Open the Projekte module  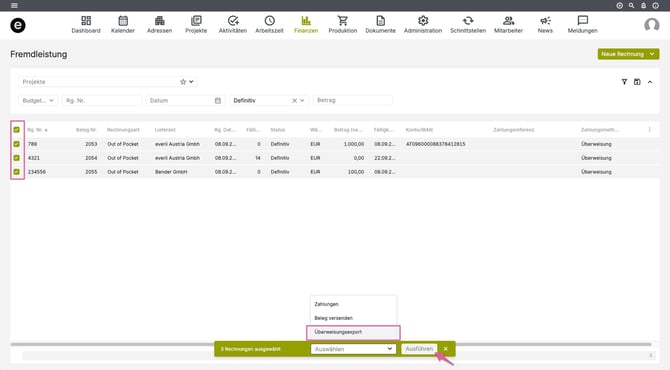196,25
